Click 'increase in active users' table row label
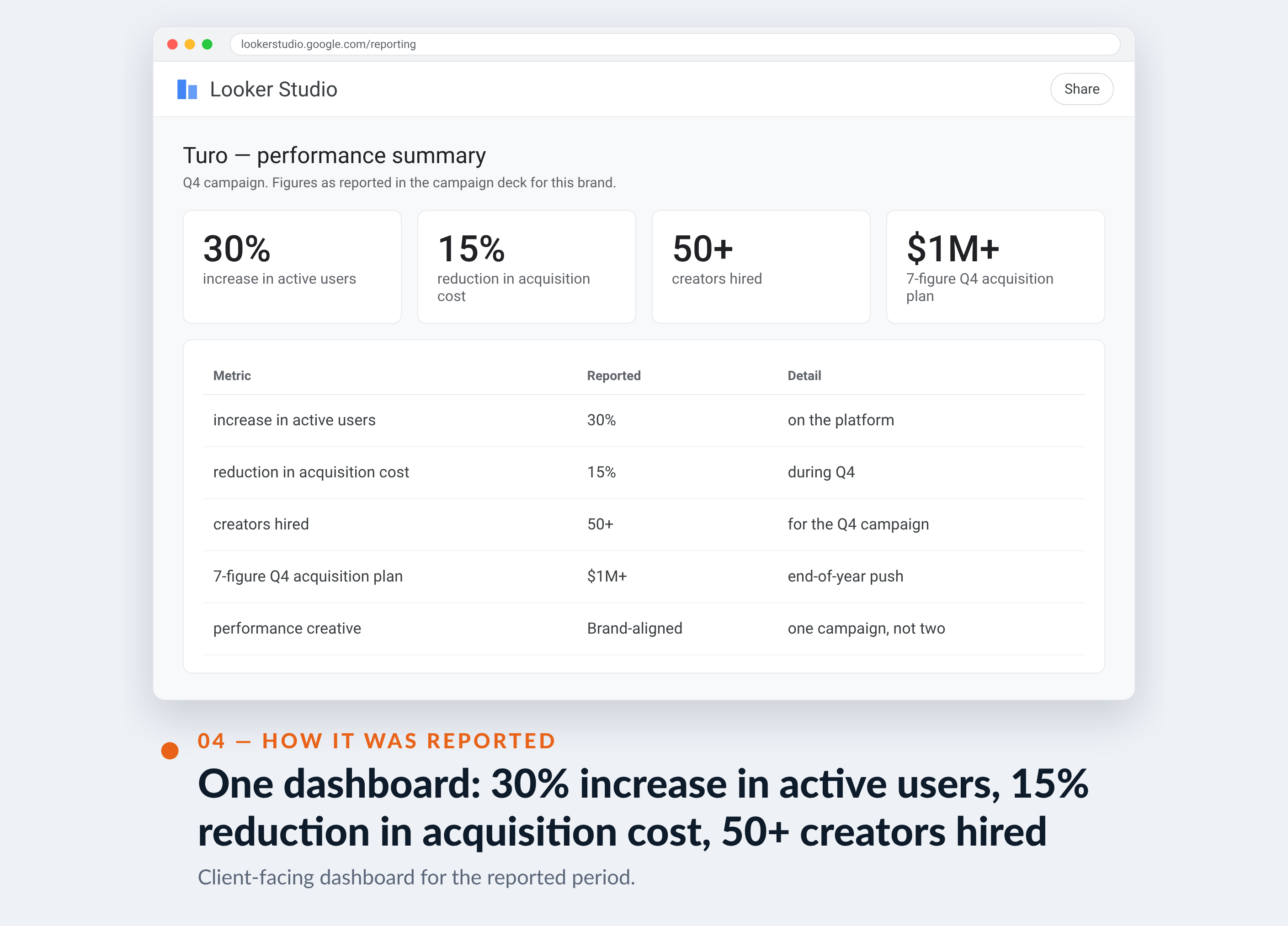 point(294,420)
